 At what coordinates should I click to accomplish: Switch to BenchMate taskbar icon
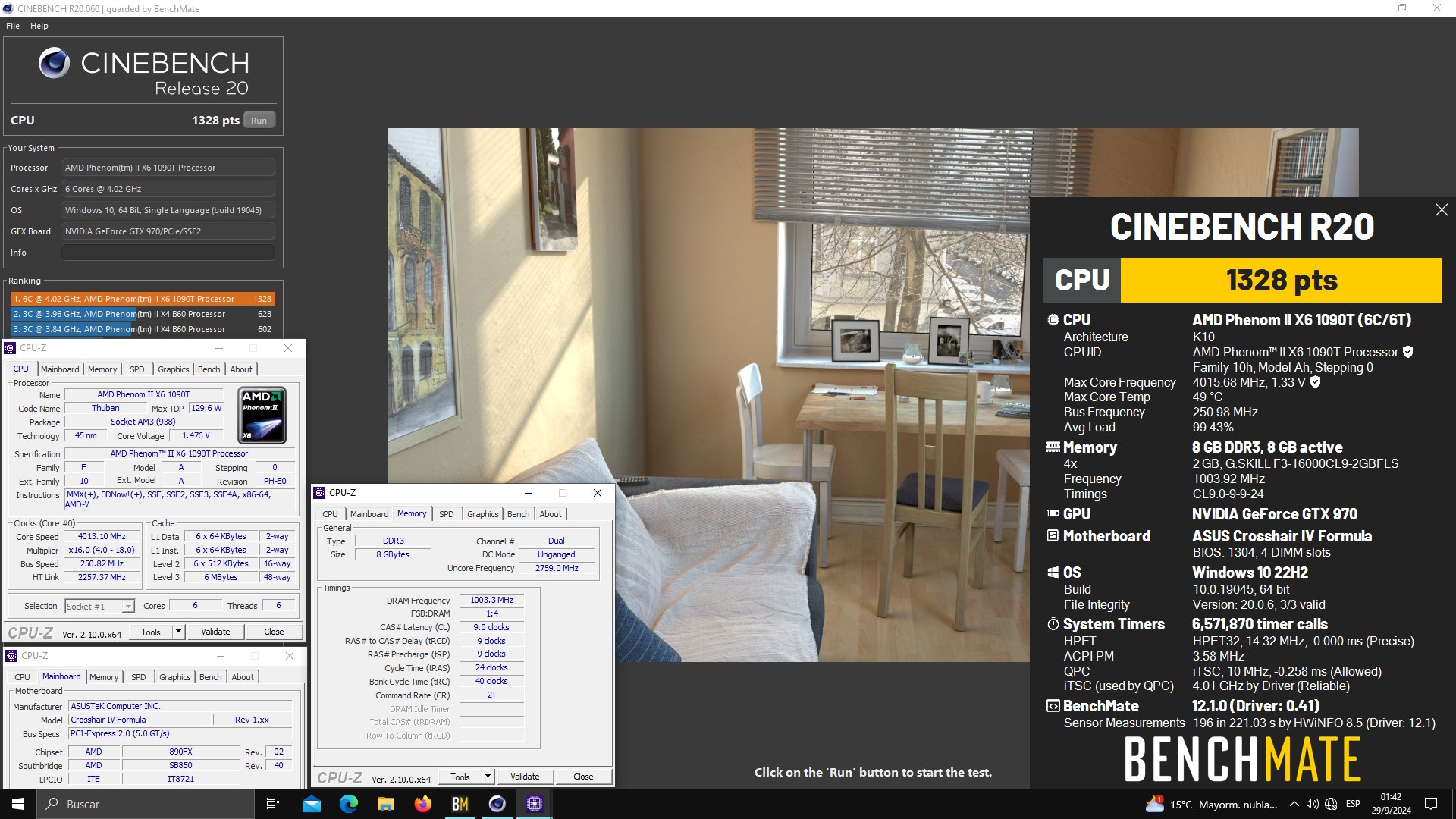coord(460,804)
